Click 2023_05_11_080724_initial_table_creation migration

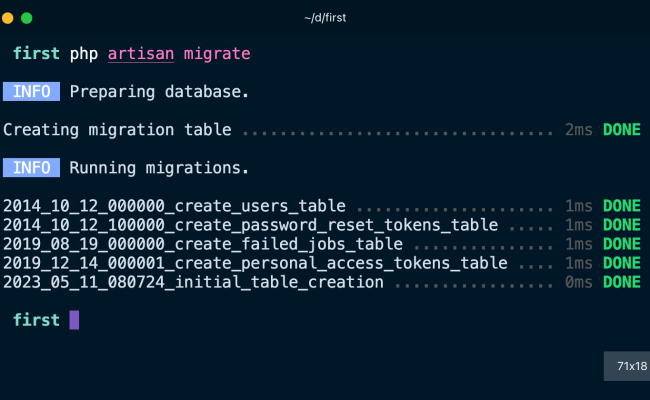(x=193, y=282)
